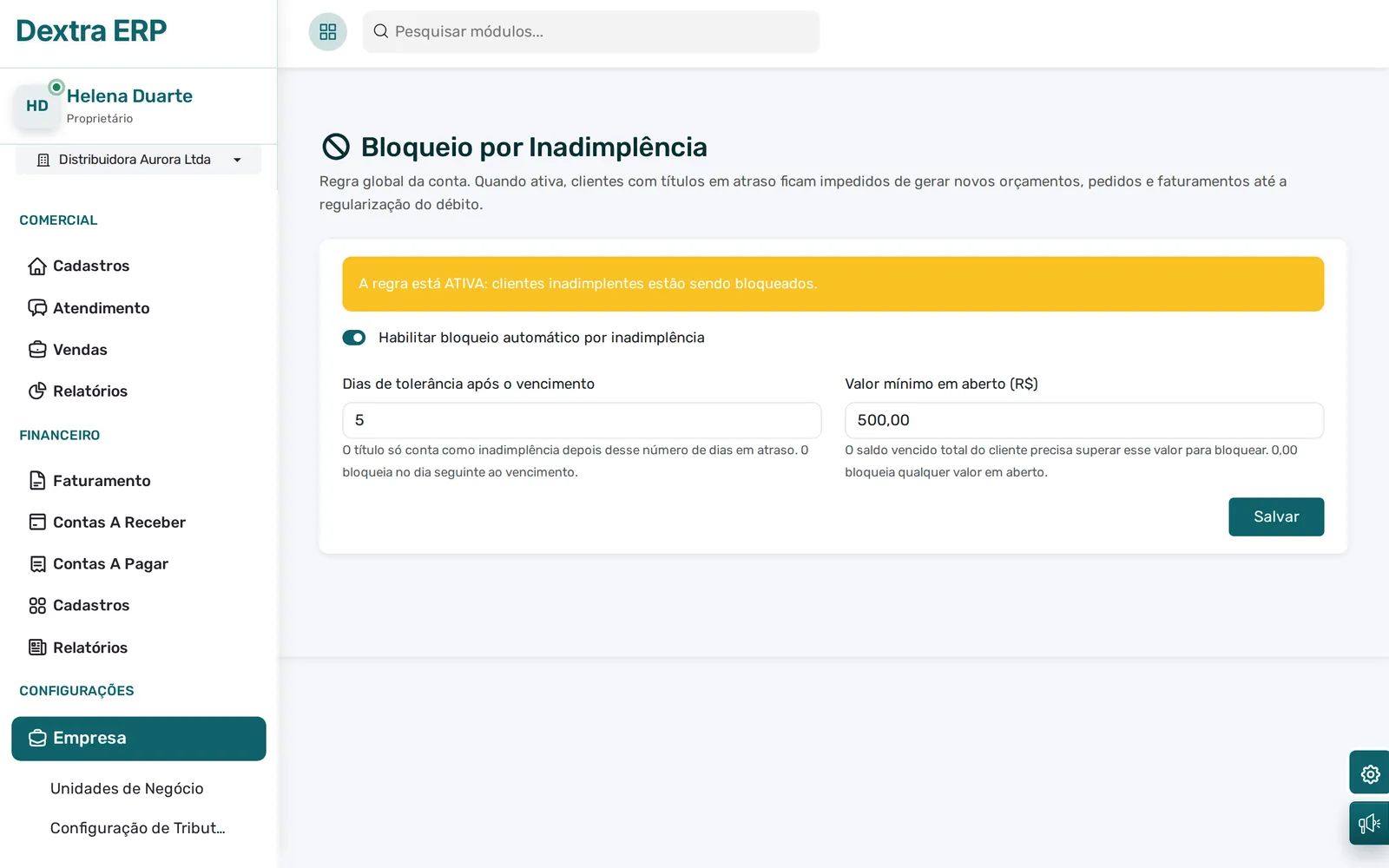
Task: Click the Salvar button
Action: (1276, 516)
